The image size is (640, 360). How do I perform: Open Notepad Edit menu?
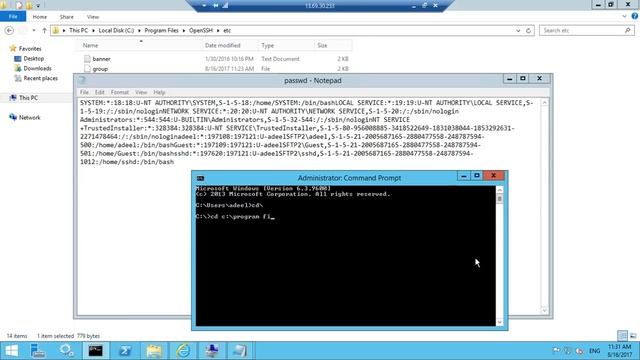click(100, 92)
